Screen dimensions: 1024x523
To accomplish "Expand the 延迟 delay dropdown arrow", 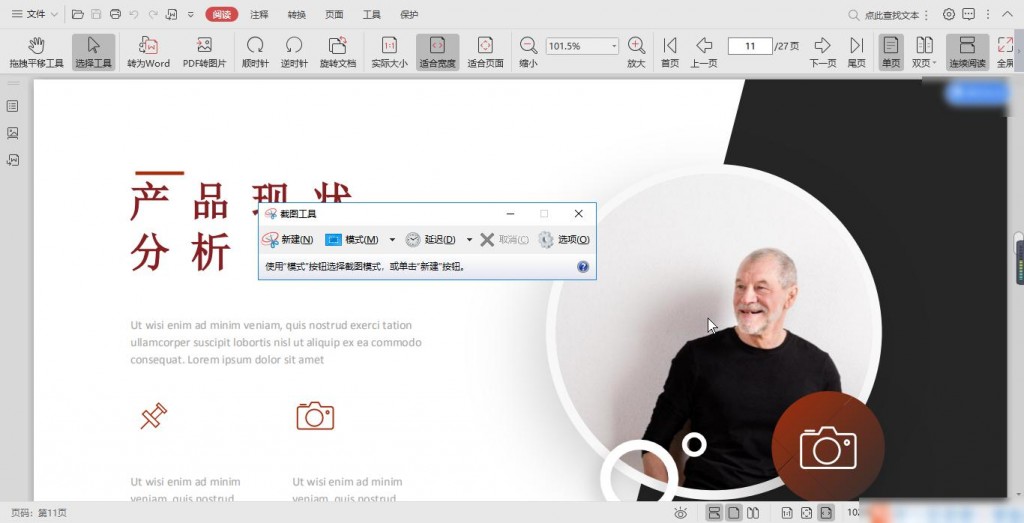I will (469, 240).
